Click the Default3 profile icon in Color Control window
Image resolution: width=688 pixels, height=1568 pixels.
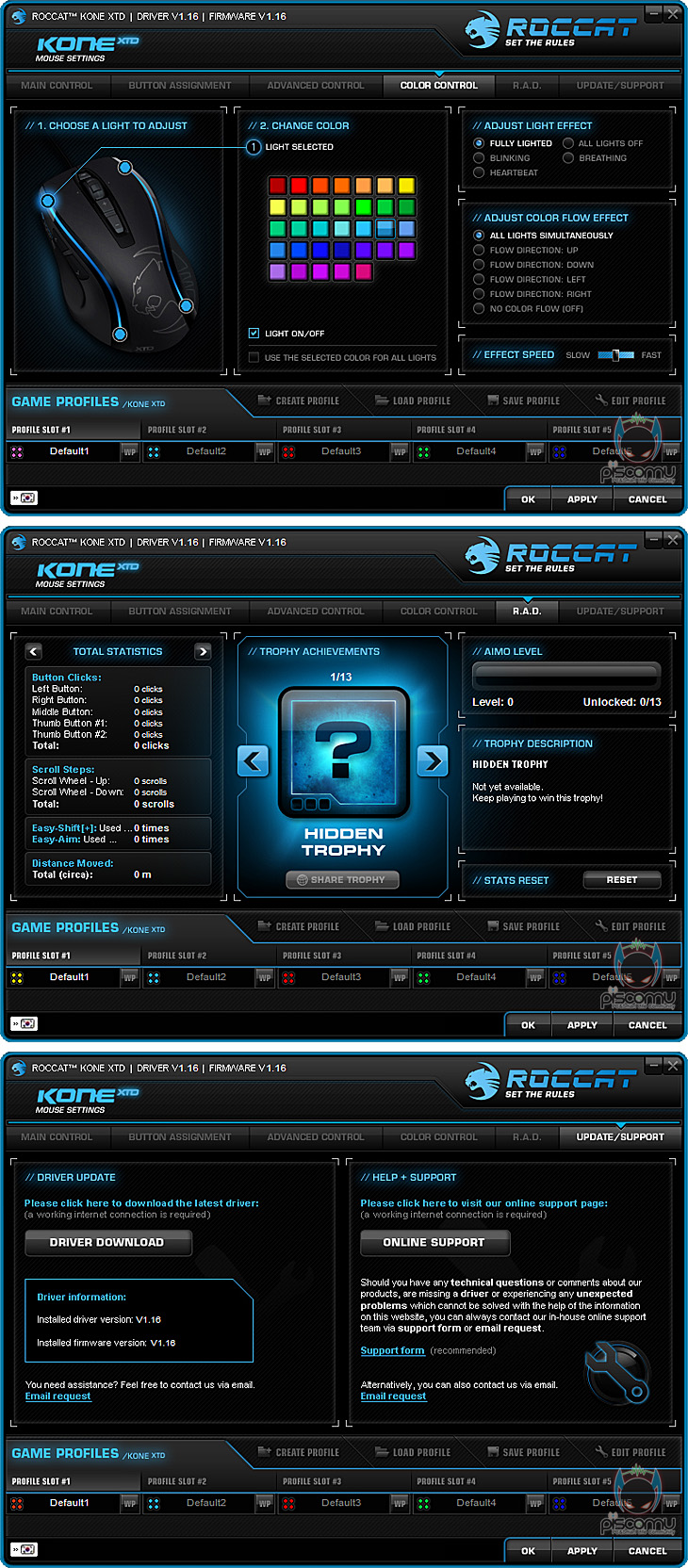(288, 451)
